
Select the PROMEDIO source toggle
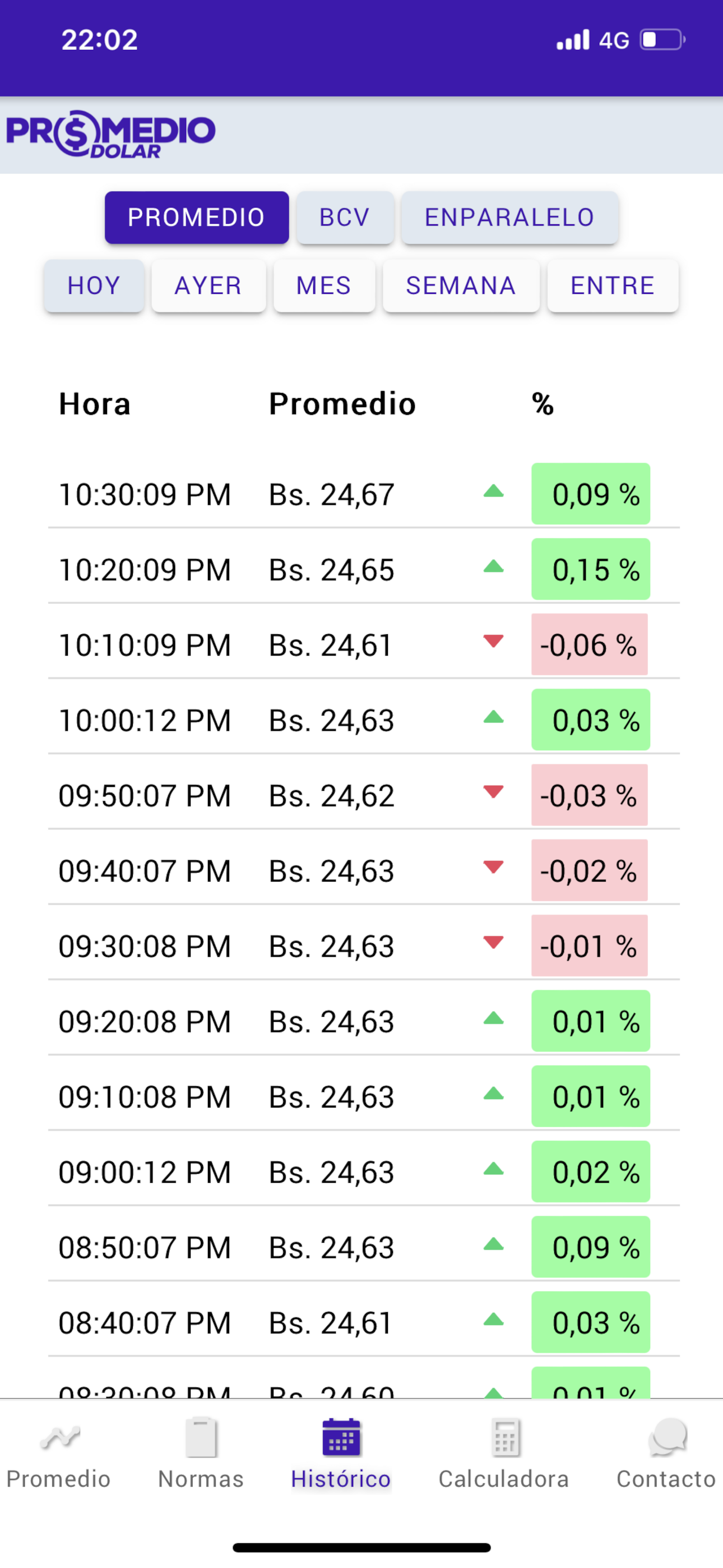pos(197,217)
